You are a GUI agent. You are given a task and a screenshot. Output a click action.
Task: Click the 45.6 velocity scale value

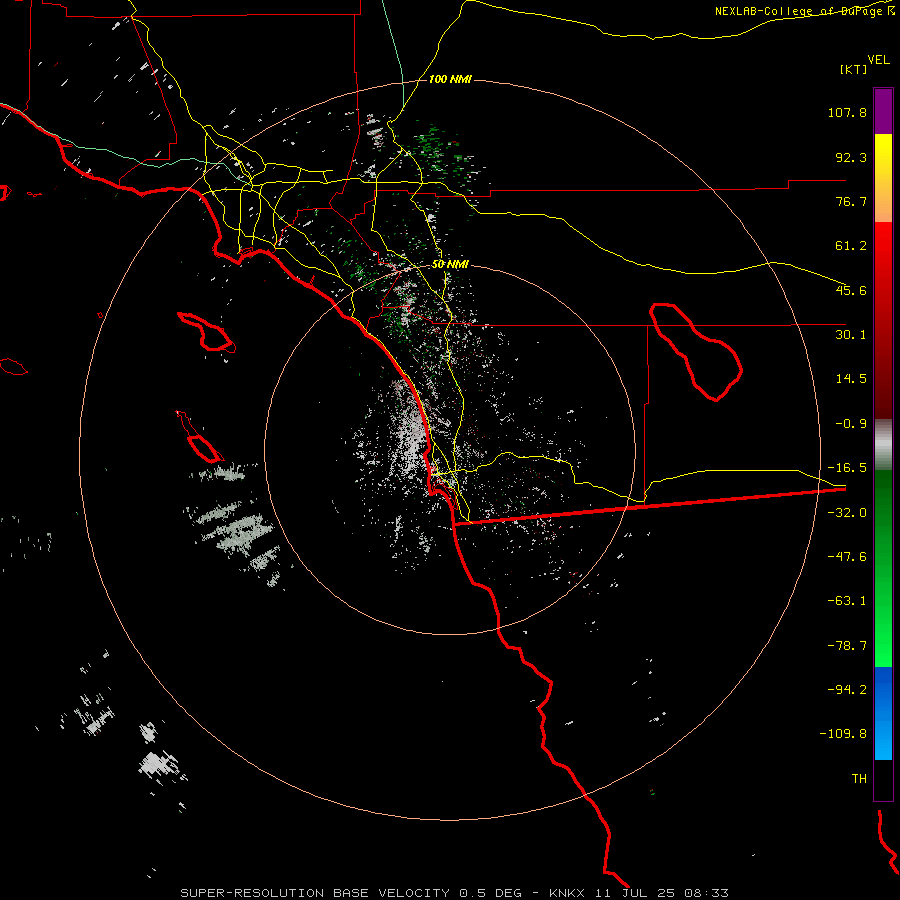[851, 290]
